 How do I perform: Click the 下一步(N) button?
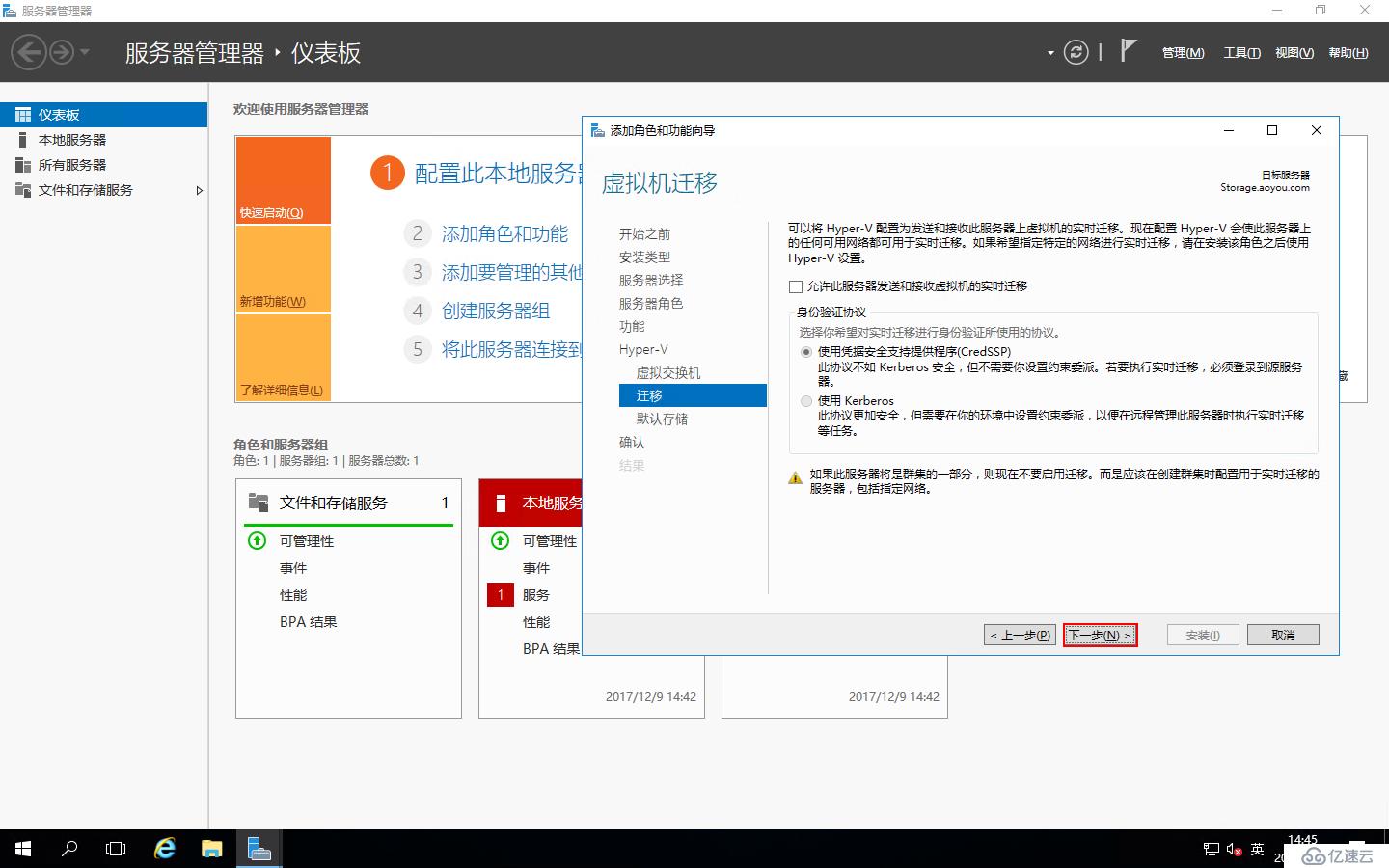click(x=1100, y=635)
